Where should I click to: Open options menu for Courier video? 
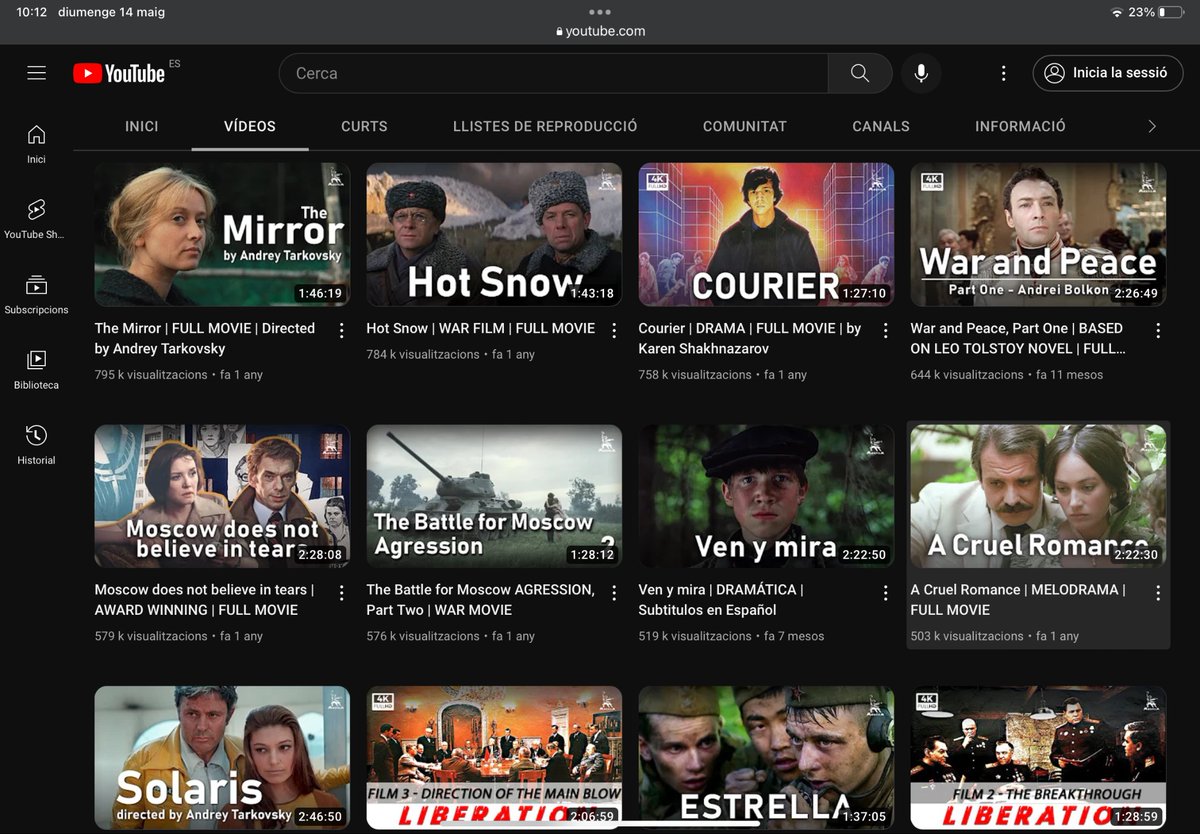tap(885, 330)
